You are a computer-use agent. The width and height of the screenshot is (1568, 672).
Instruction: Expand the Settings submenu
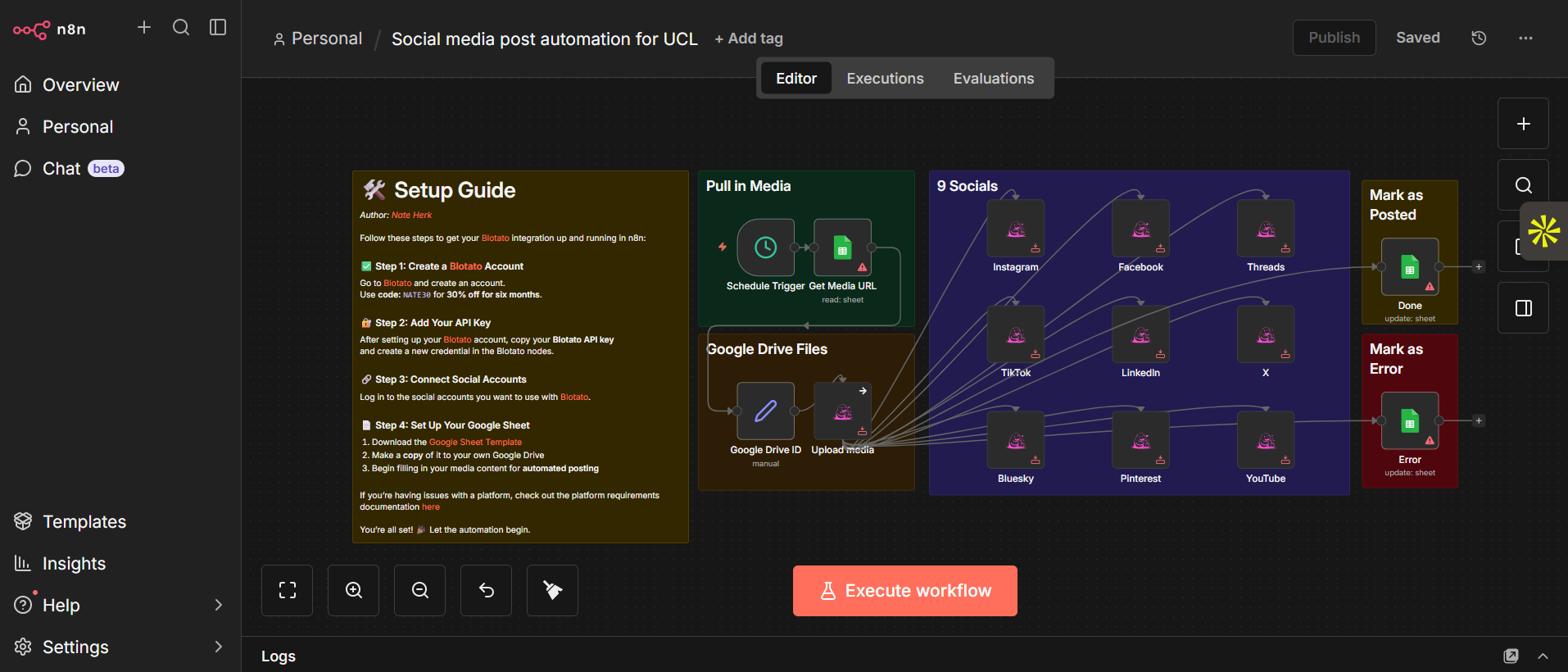tap(218, 647)
